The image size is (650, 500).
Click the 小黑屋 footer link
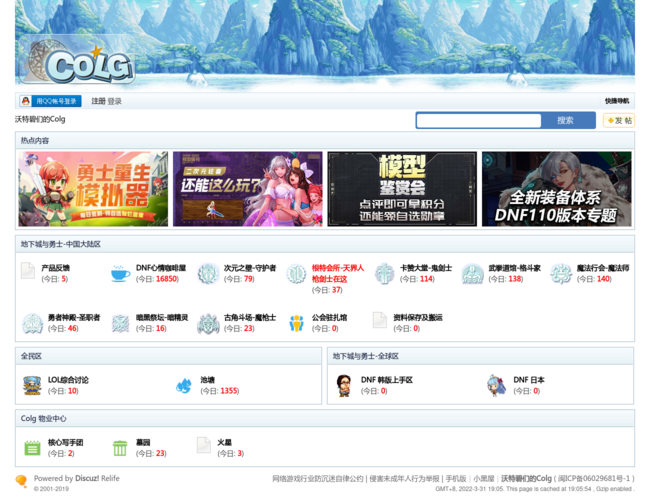click(x=484, y=478)
